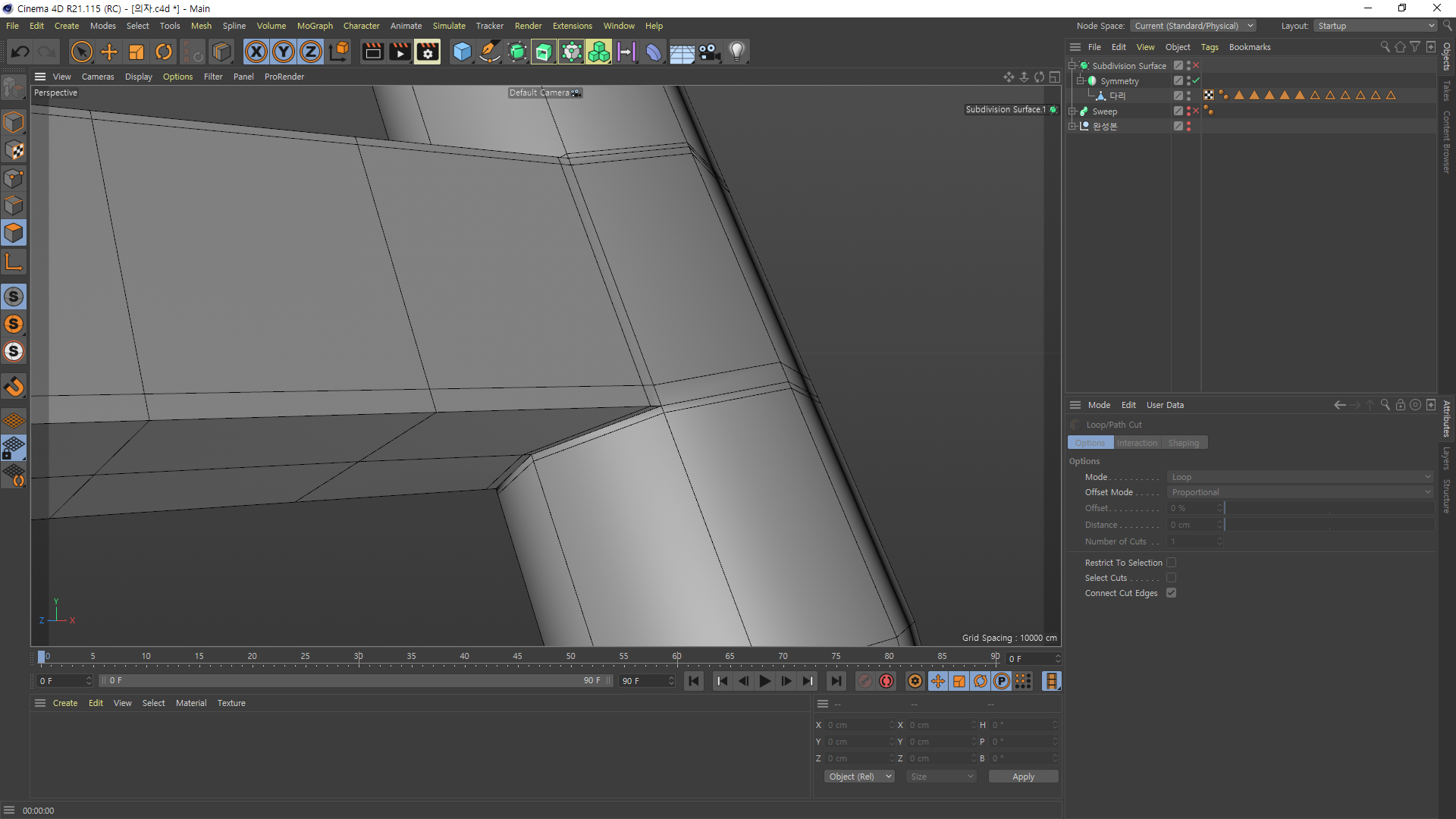Image resolution: width=1456 pixels, height=819 pixels.
Task: Open the Cameras viewport menu
Action: tap(98, 77)
